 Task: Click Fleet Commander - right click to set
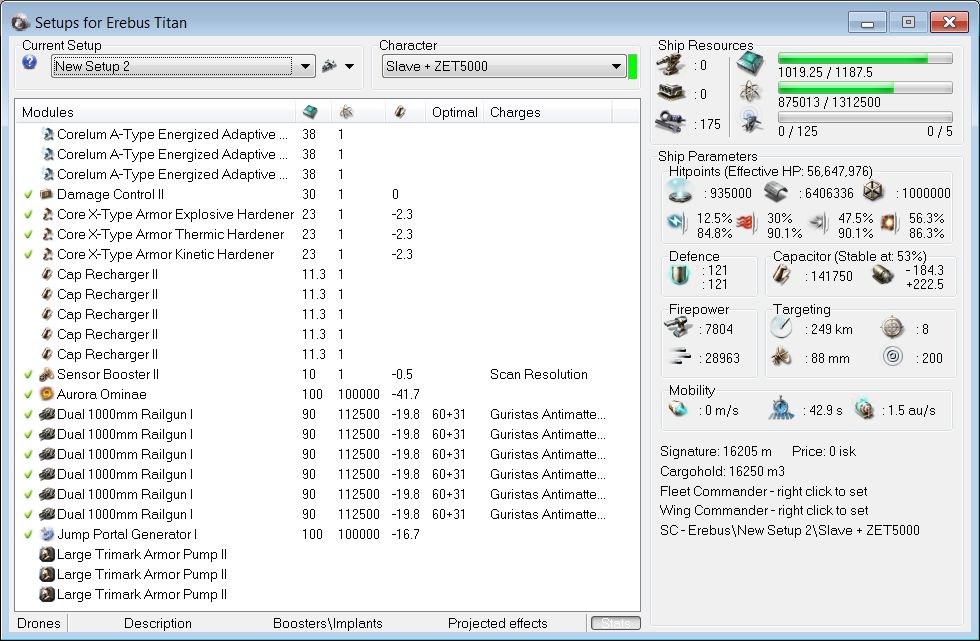pyautogui.click(x=763, y=491)
